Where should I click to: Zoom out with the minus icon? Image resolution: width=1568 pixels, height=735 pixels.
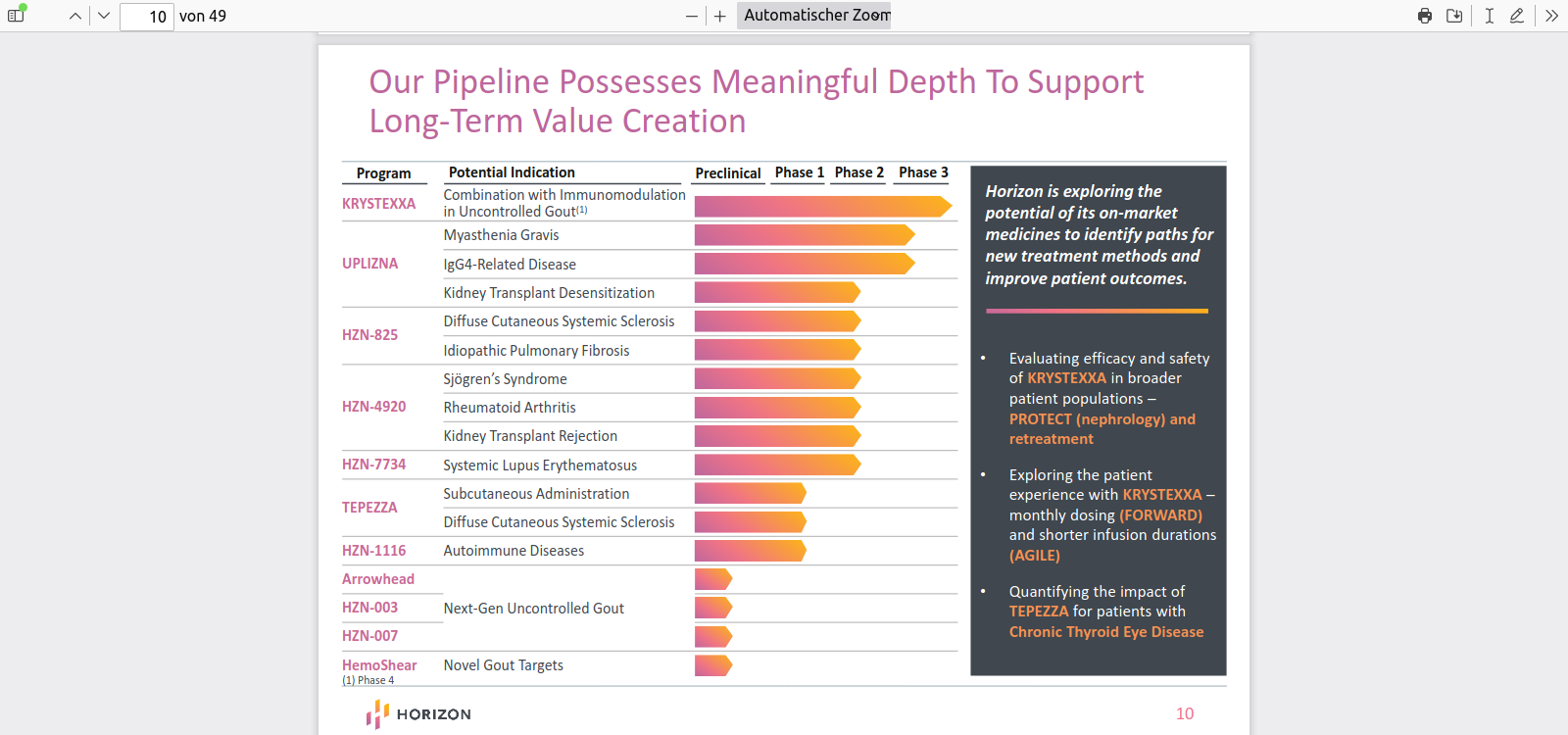692,16
